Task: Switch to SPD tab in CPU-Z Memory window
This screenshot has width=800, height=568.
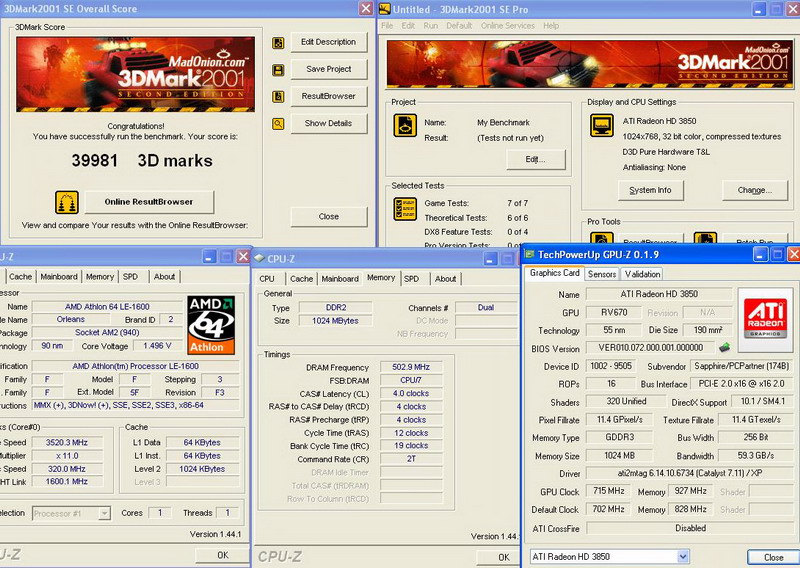Action: coord(412,279)
